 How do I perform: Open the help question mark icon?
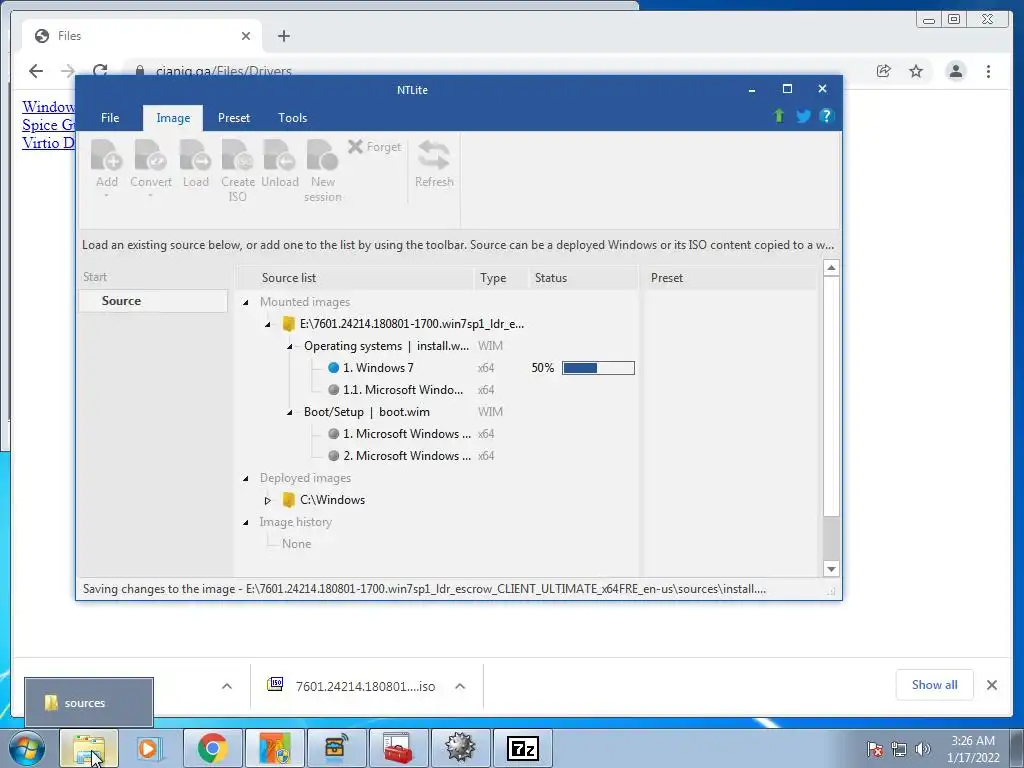point(826,116)
